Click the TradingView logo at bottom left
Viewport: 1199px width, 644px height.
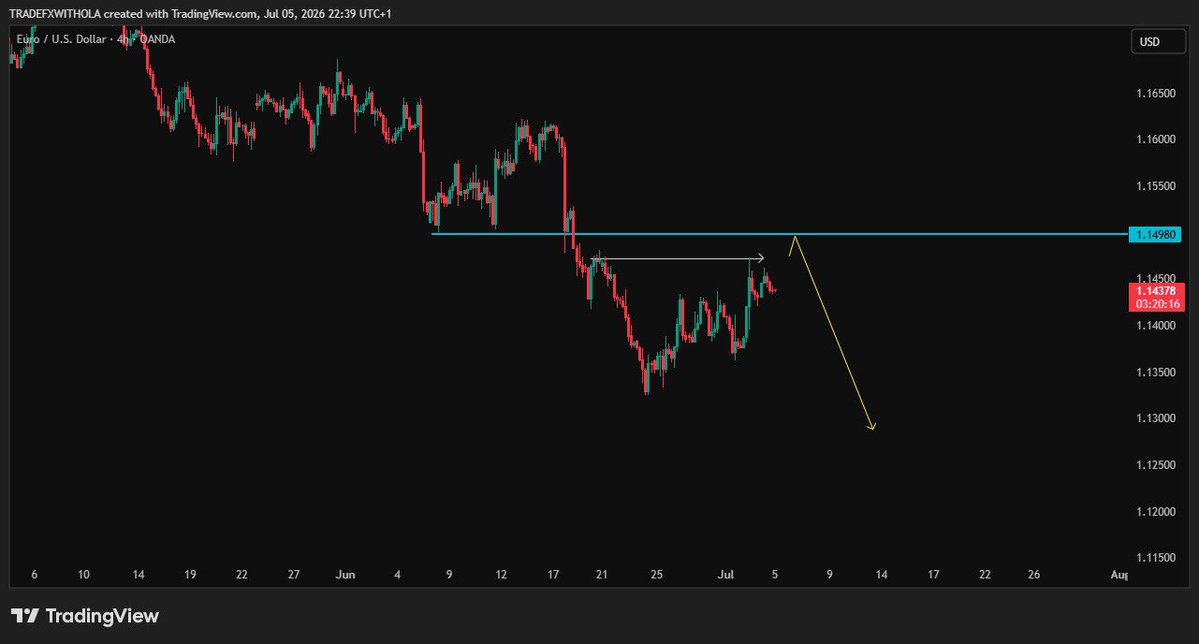(85, 616)
